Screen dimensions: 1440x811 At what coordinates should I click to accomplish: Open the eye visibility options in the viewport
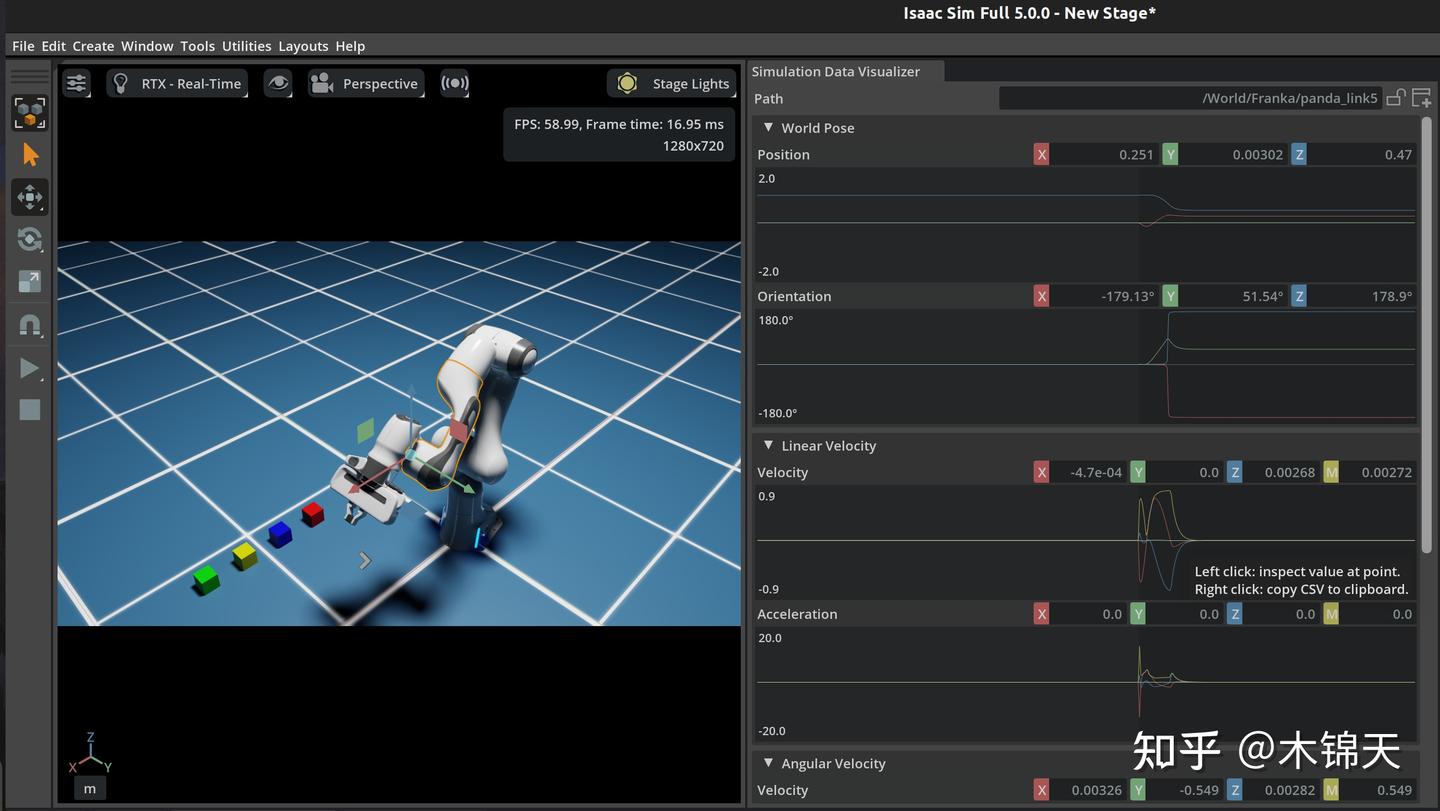pyautogui.click(x=277, y=83)
